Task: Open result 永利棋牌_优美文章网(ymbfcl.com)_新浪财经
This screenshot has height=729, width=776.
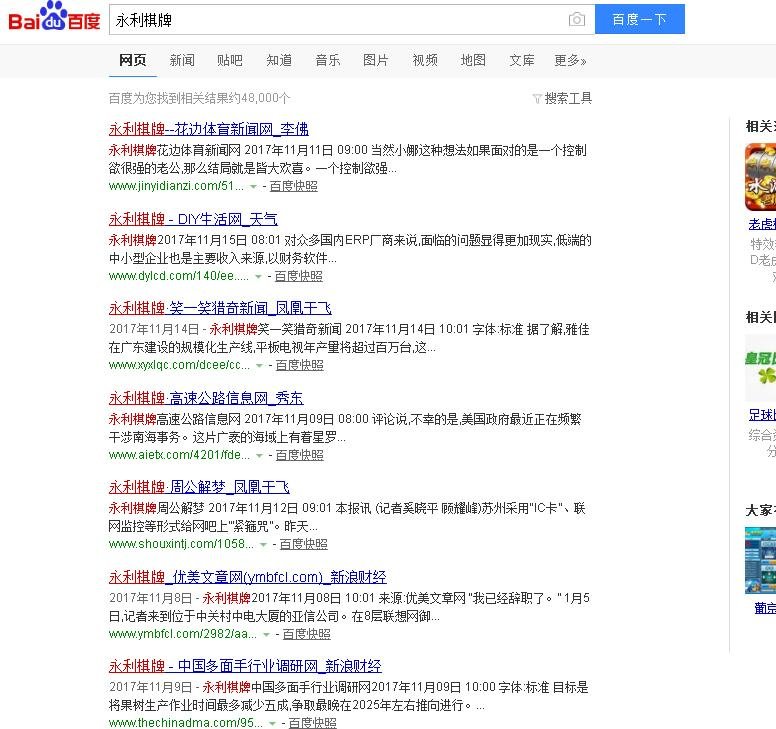Action: tap(247, 577)
